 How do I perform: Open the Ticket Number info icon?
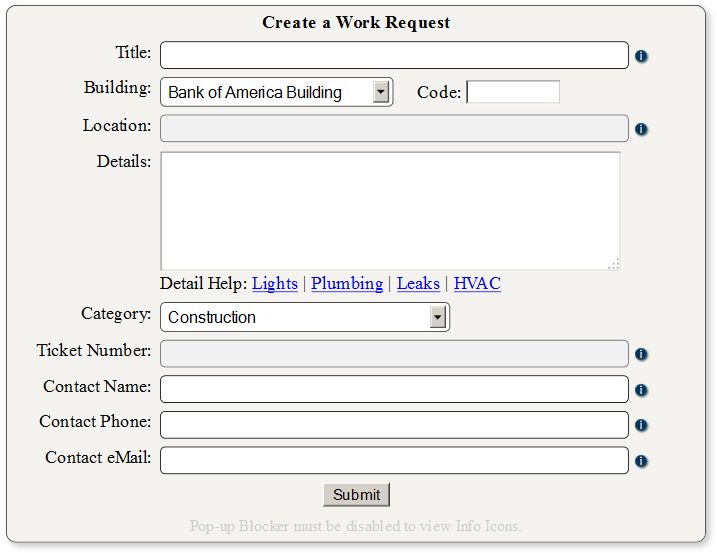pyautogui.click(x=641, y=354)
